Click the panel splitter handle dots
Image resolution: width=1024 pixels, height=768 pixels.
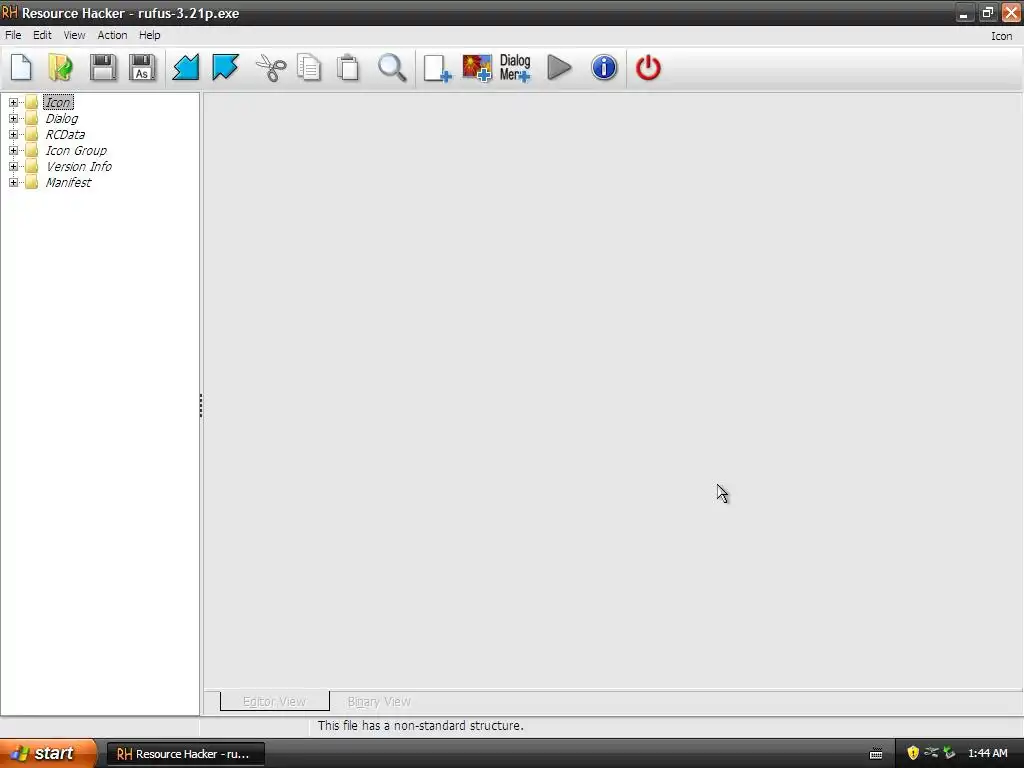(x=200, y=406)
